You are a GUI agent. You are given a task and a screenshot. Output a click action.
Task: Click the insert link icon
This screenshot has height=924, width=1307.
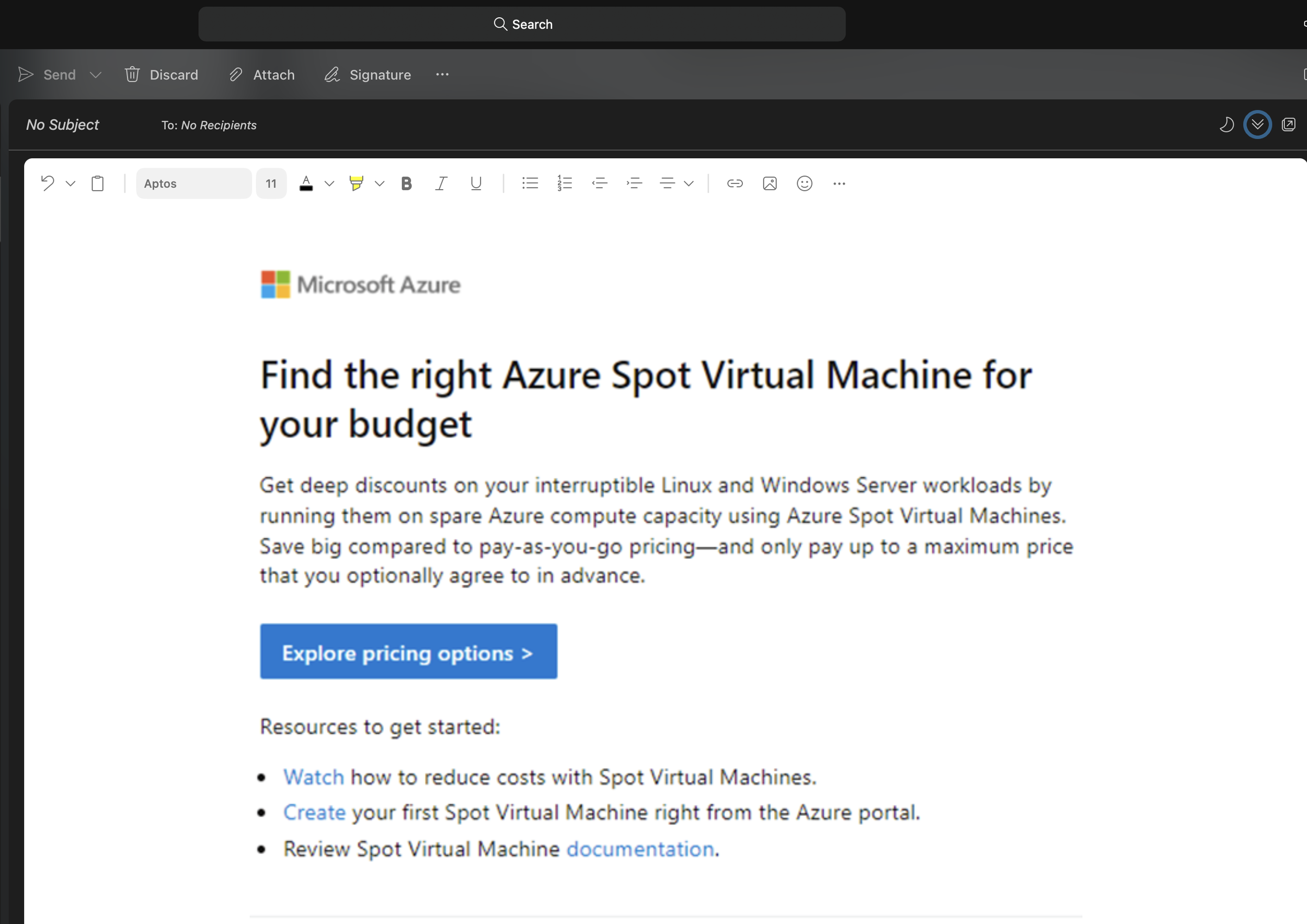point(735,183)
